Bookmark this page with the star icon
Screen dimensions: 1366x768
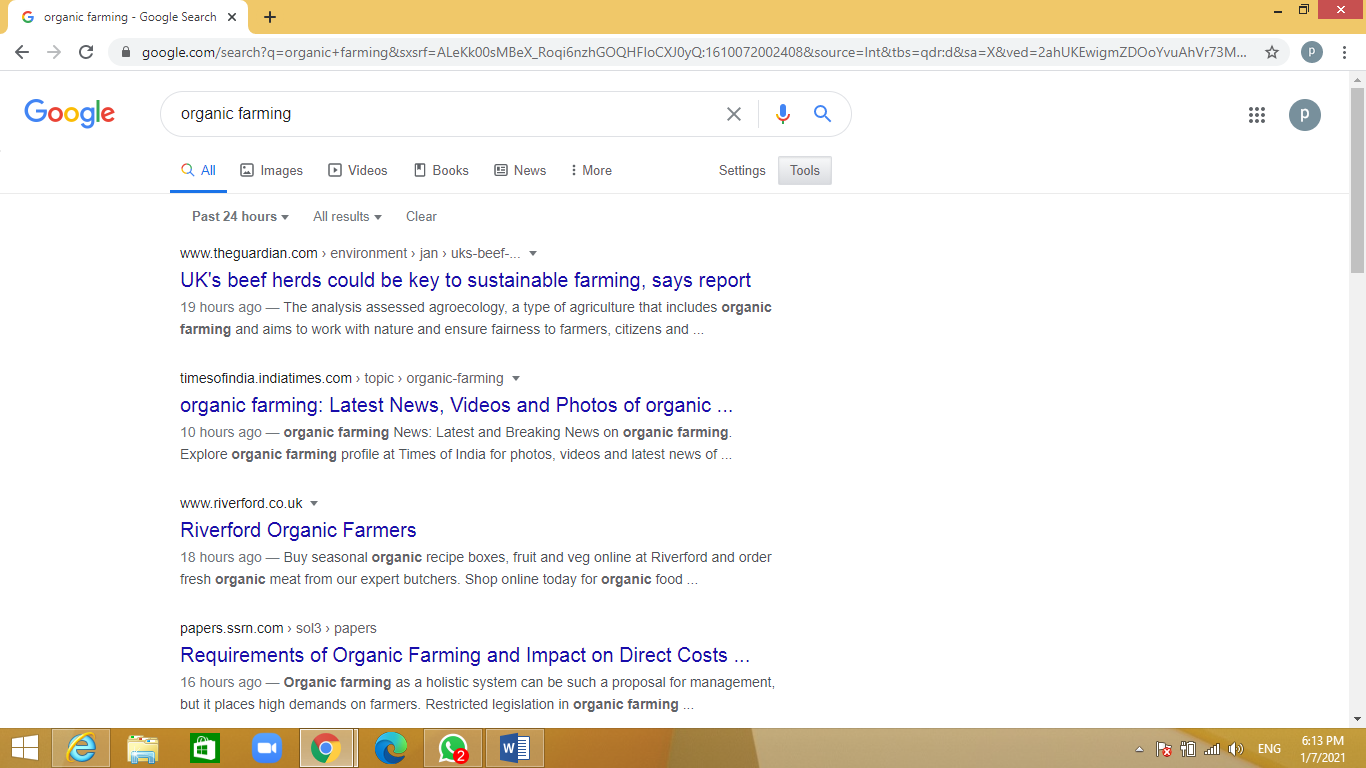click(x=1272, y=52)
